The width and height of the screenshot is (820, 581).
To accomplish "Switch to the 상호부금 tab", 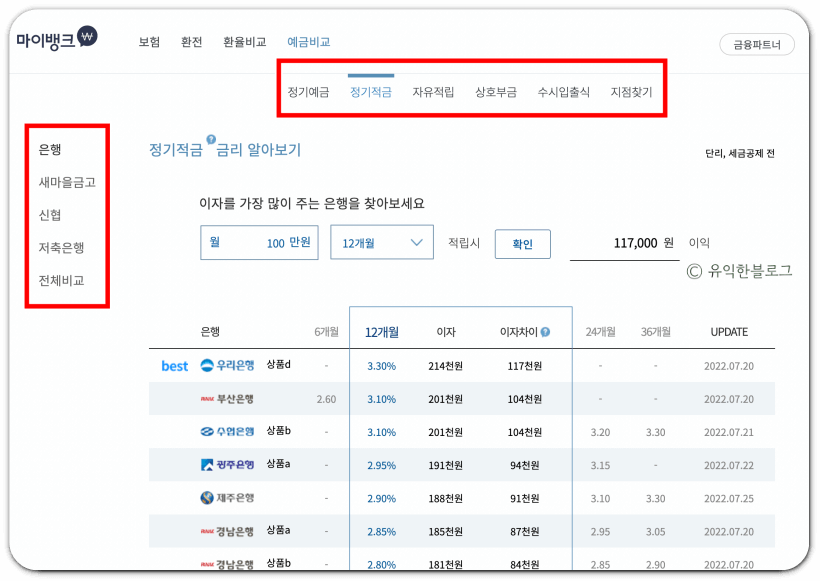I will pos(496,92).
